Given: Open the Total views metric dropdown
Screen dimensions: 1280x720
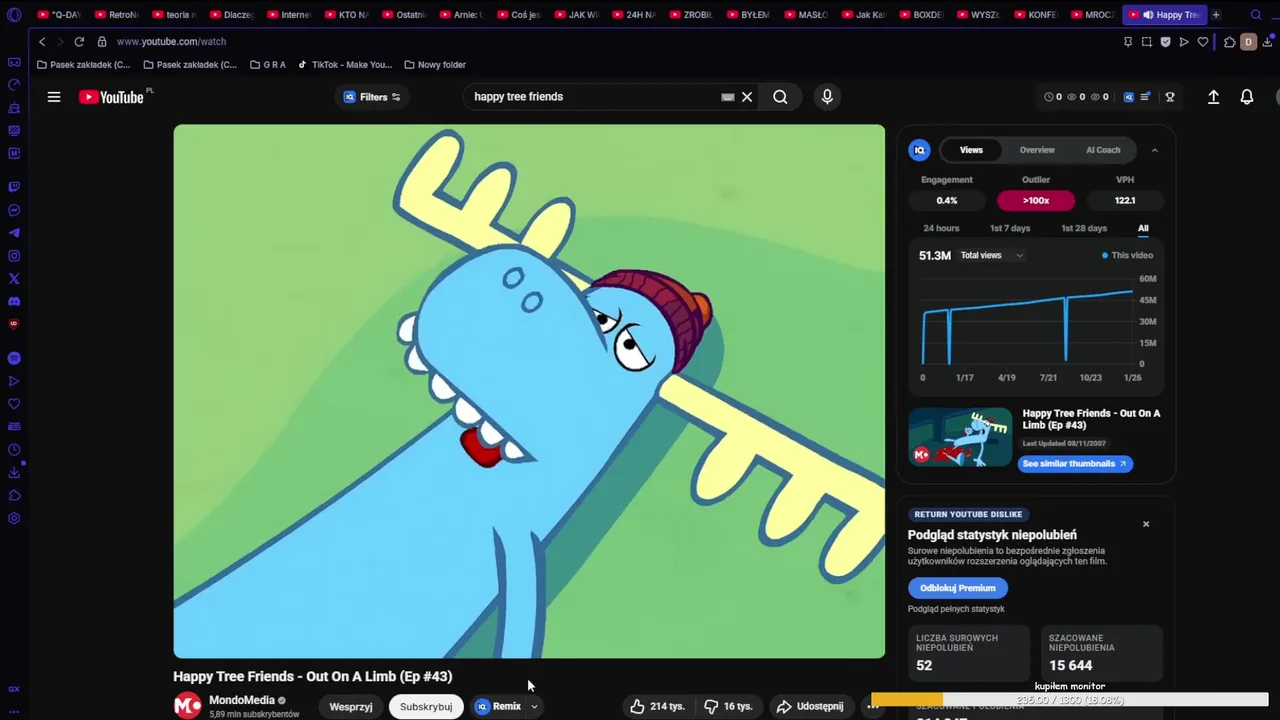Looking at the screenshot, I should [991, 255].
